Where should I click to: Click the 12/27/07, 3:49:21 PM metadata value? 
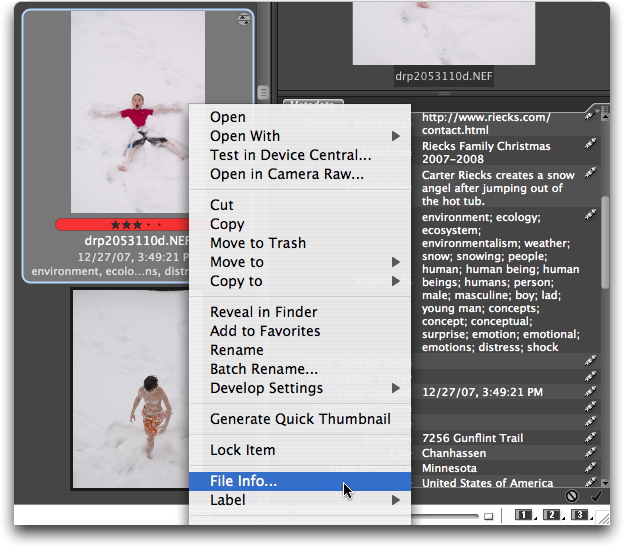tap(482, 392)
